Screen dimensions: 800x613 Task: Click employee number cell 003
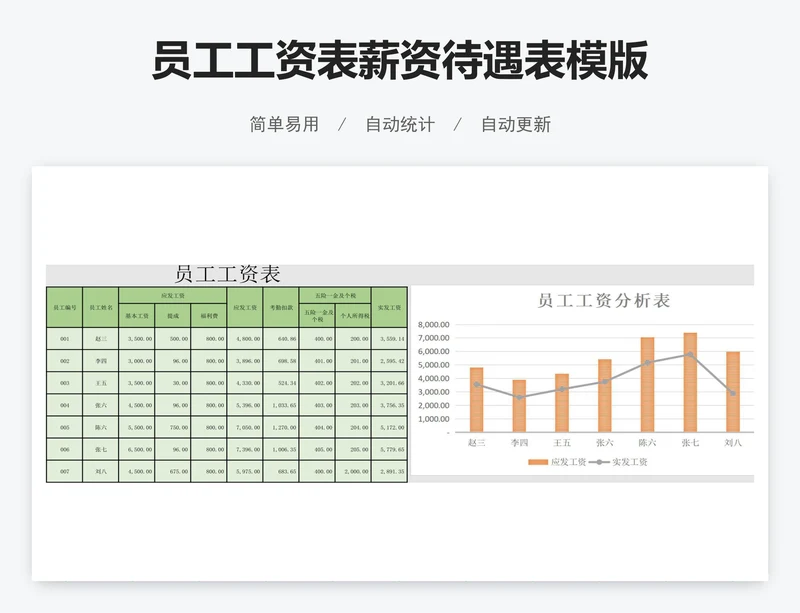(65, 383)
